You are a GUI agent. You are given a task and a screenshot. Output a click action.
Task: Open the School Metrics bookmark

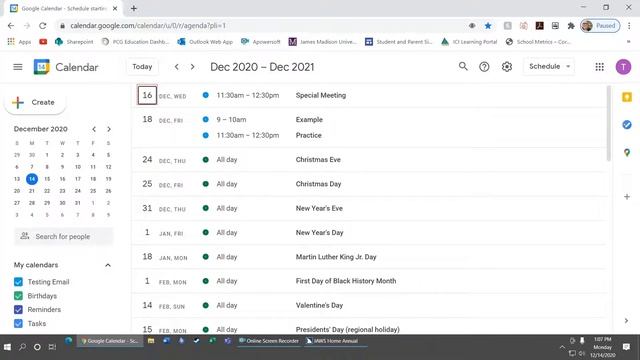538,42
